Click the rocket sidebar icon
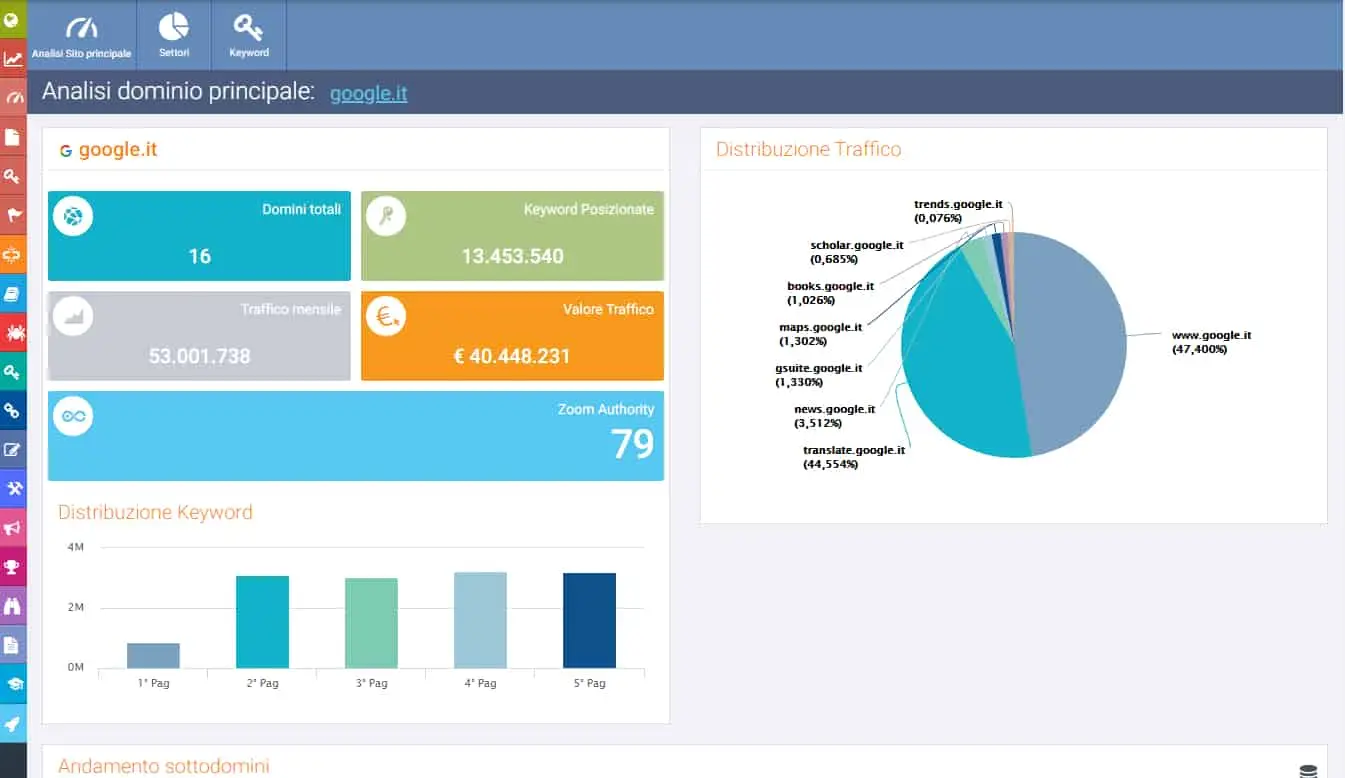The image size is (1345, 778). click(13, 722)
